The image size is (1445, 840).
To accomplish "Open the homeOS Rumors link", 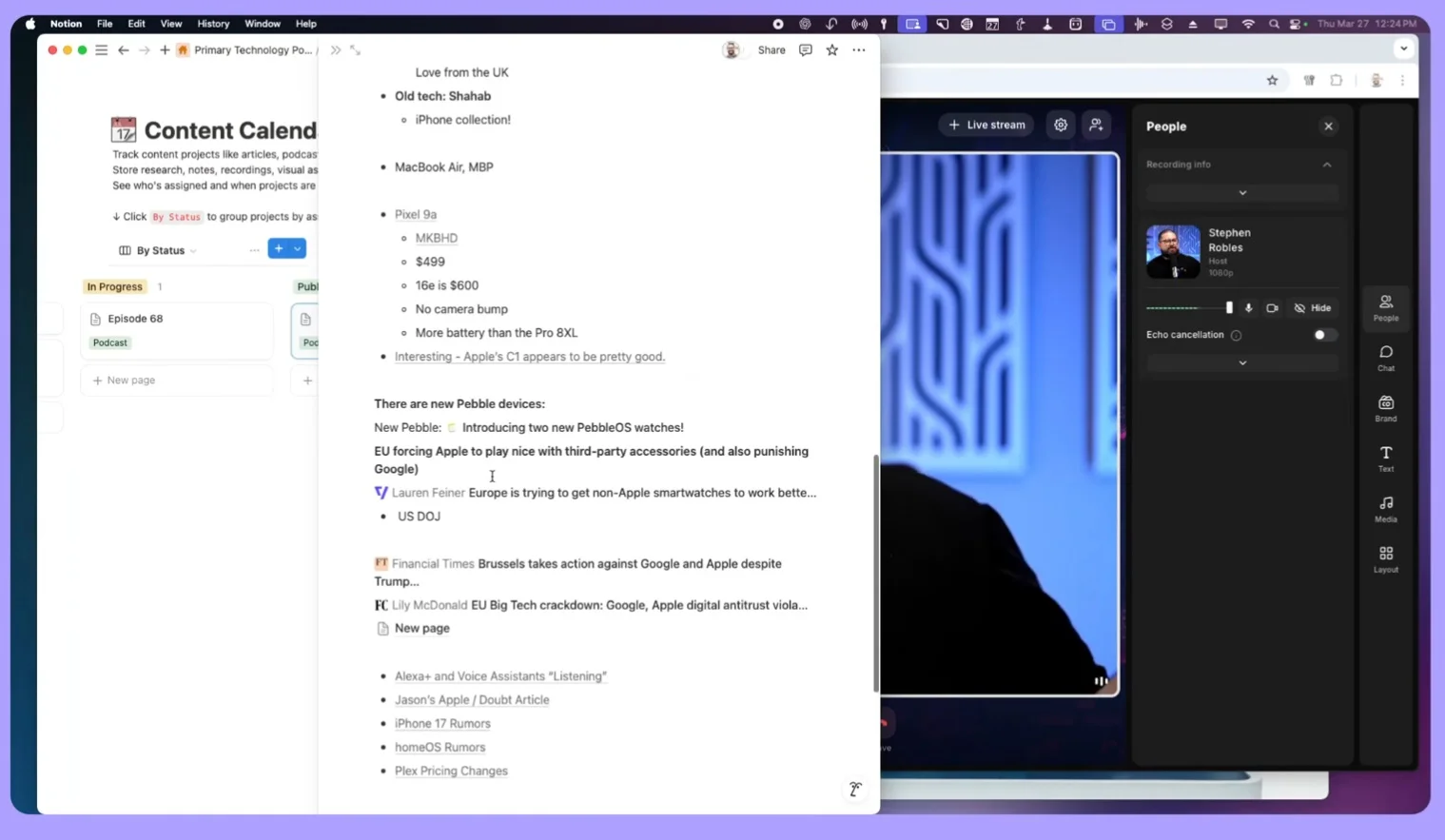I will click(x=440, y=747).
